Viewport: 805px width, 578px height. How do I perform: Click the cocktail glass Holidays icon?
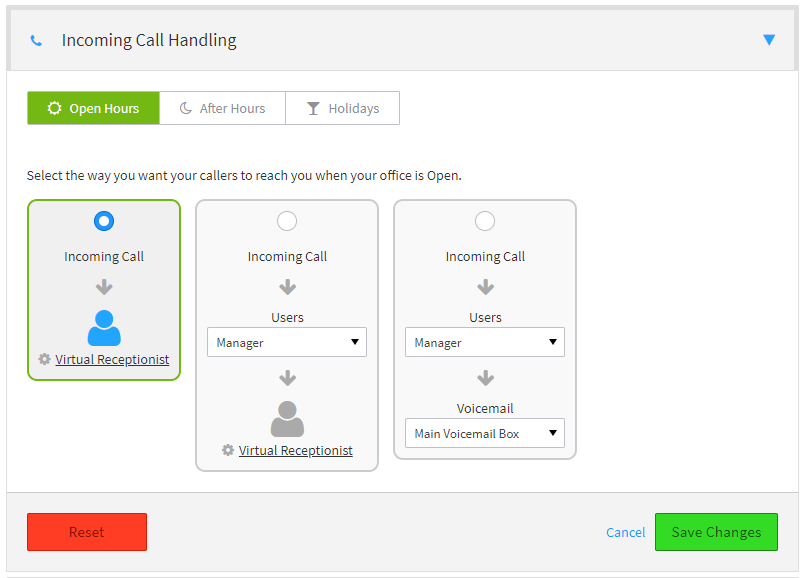click(x=313, y=108)
